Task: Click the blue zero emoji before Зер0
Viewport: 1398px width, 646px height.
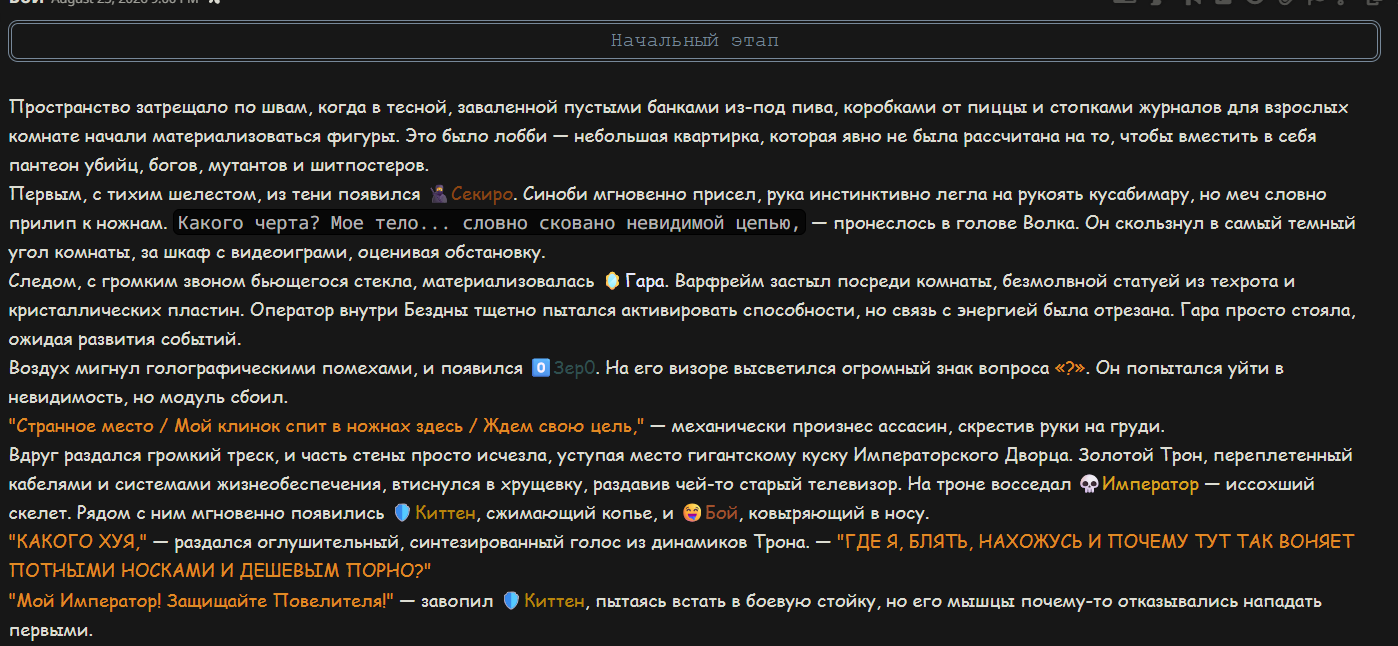Action: pyautogui.click(x=540, y=368)
